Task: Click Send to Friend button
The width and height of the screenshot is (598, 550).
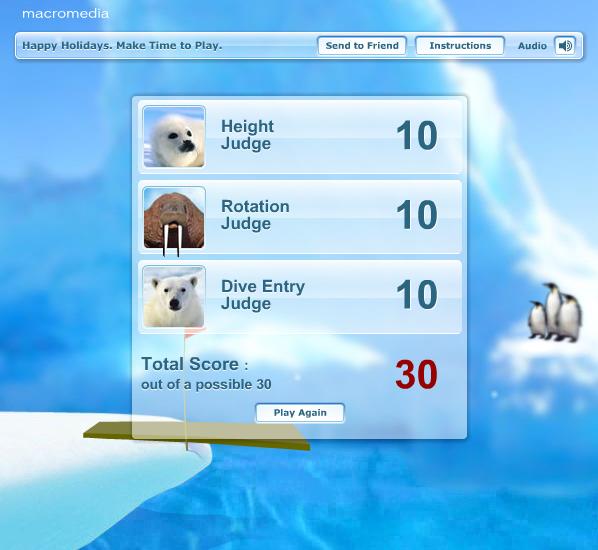Action: (362, 46)
